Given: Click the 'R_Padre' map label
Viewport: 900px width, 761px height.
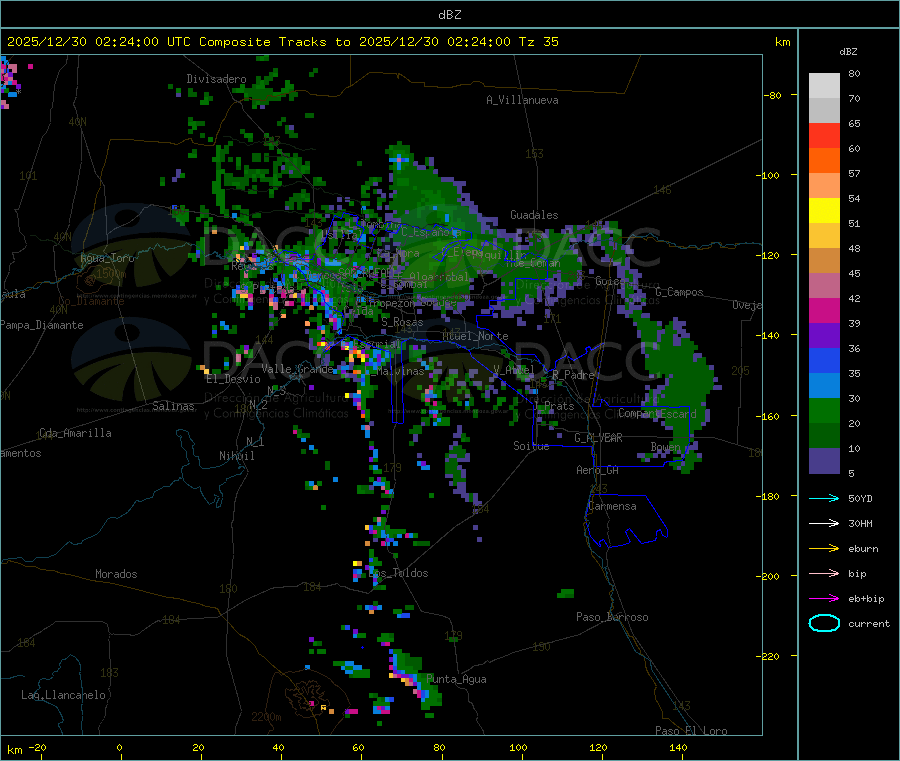Looking at the screenshot, I should tap(573, 375).
